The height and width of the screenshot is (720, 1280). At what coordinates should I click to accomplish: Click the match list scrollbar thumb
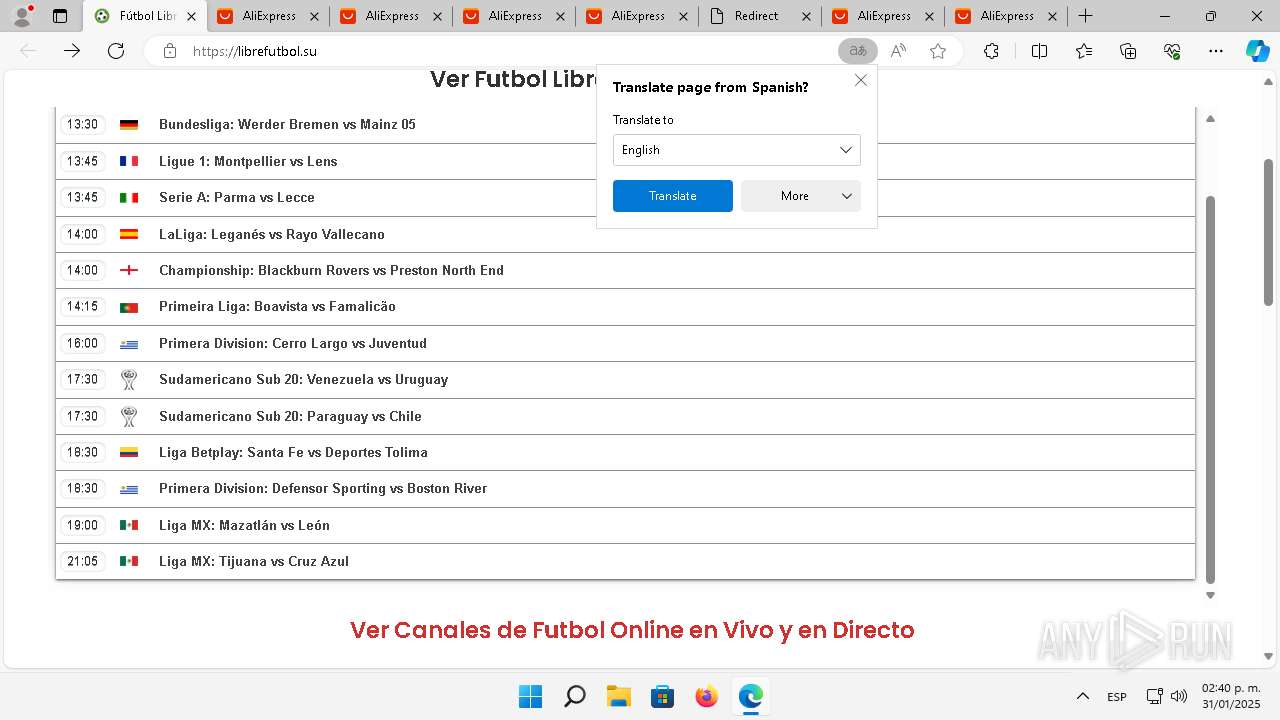pos(1210,390)
